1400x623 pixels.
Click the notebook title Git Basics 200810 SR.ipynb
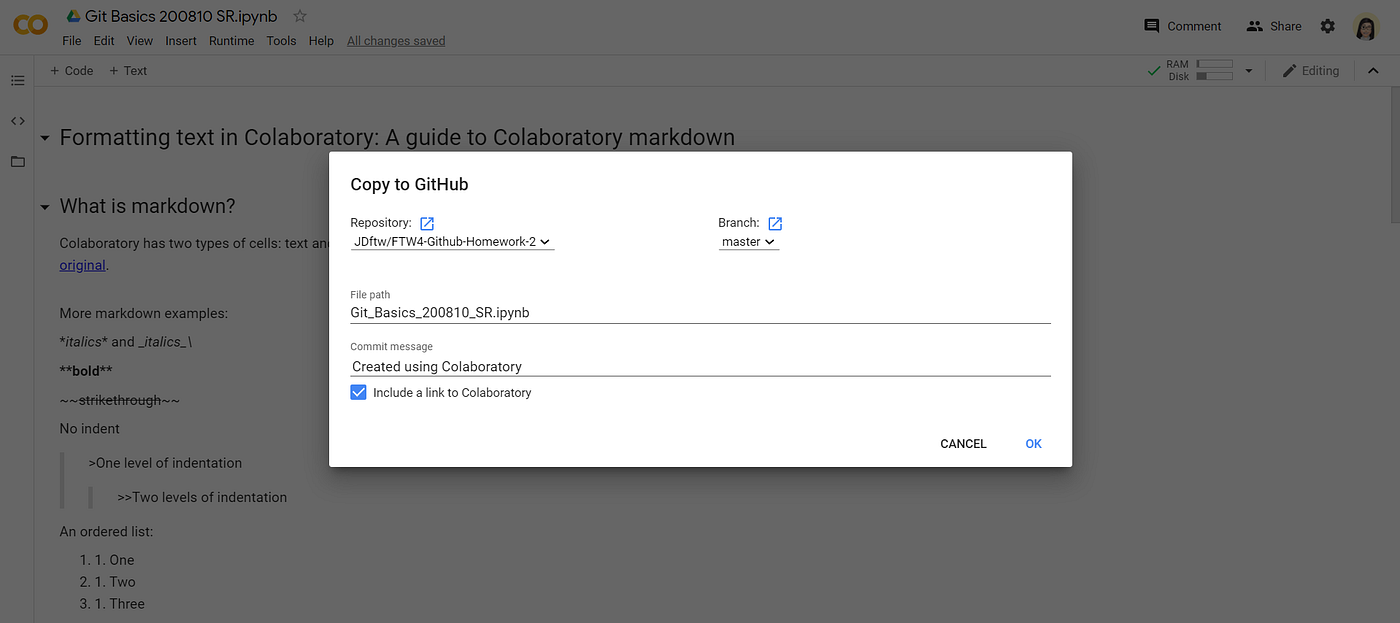(x=181, y=16)
